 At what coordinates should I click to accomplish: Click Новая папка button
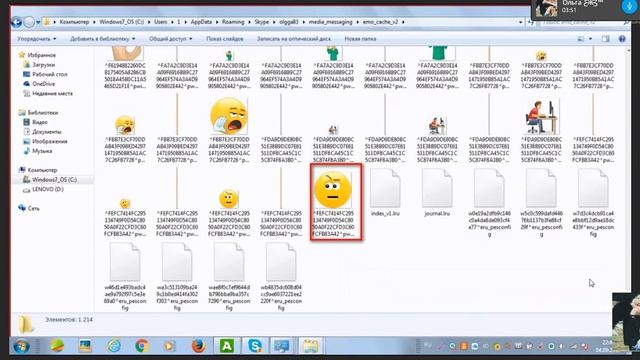coord(360,39)
